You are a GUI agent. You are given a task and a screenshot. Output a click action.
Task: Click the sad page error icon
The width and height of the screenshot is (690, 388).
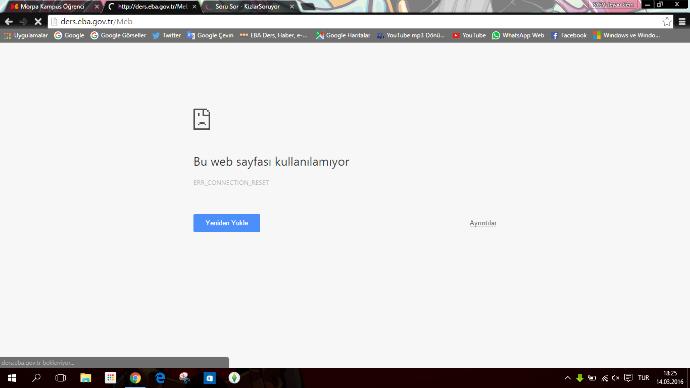click(202, 119)
